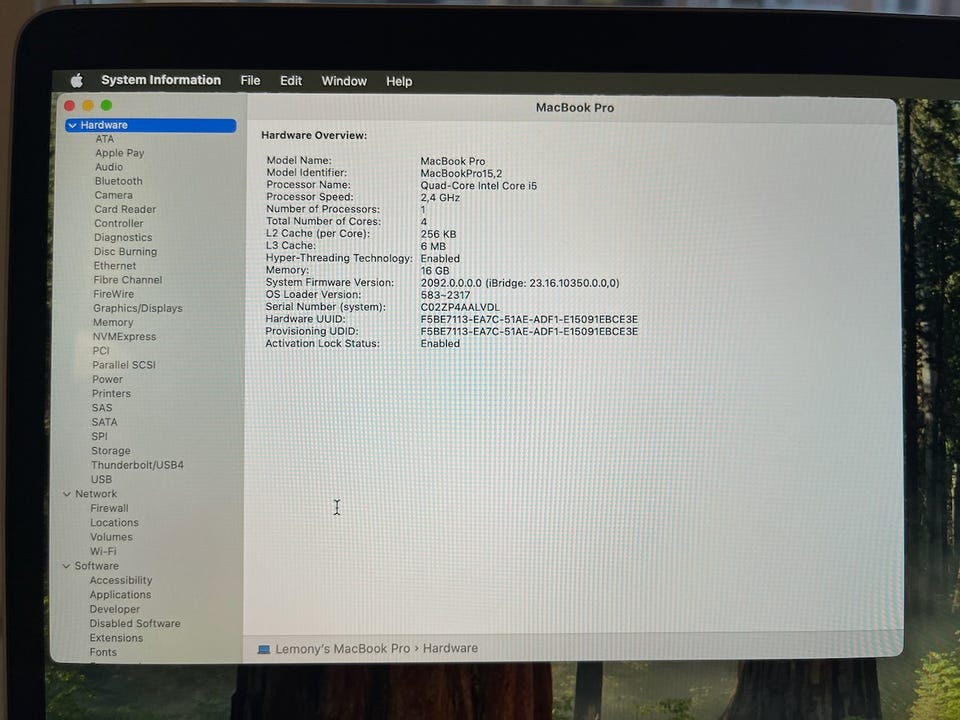The height and width of the screenshot is (720, 960).
Task: Open the System Information app menu
Action: click(x=161, y=80)
